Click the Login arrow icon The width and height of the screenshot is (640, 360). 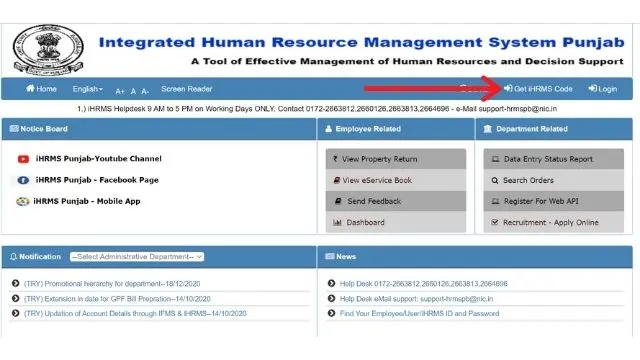point(593,88)
